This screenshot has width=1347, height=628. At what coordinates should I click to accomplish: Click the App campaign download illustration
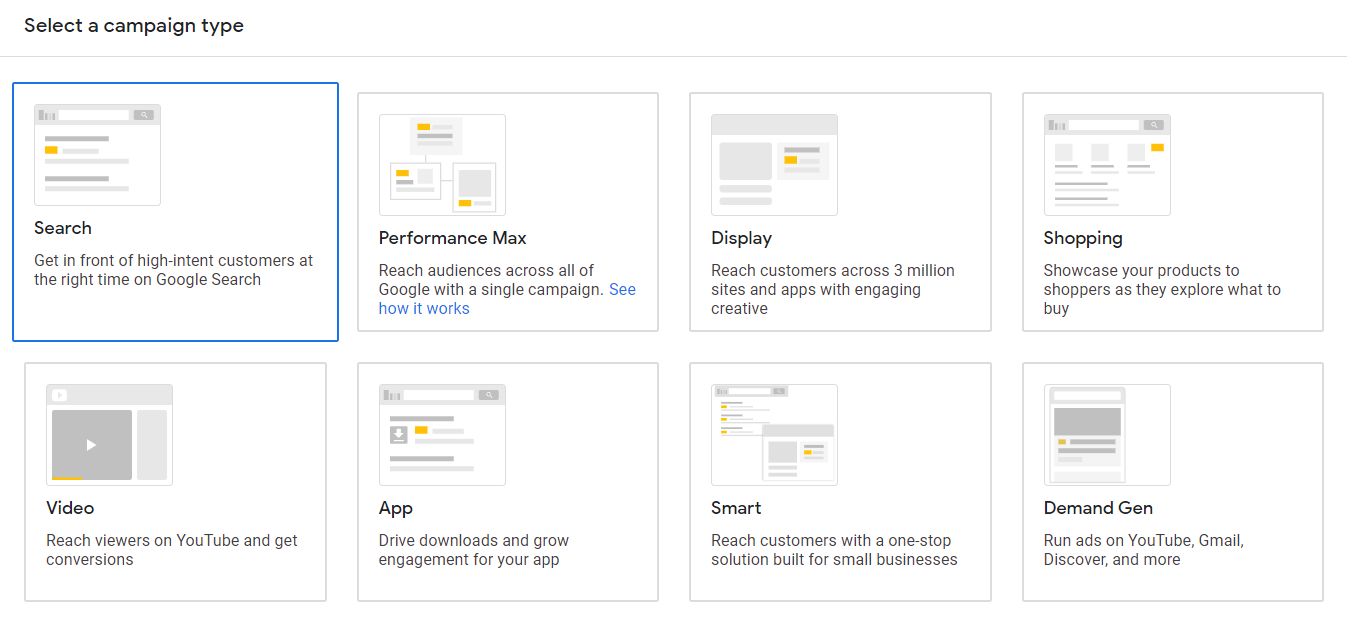[x=442, y=435]
